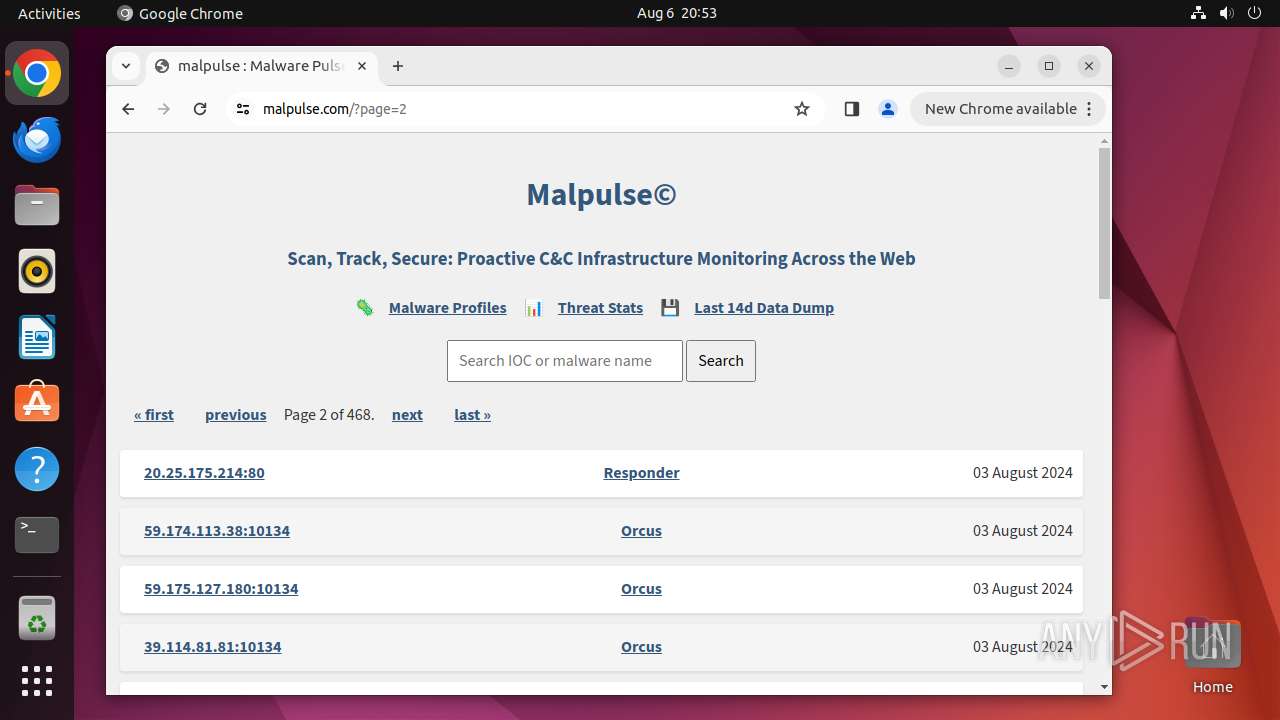
Task: Click the Search button
Action: (721, 361)
